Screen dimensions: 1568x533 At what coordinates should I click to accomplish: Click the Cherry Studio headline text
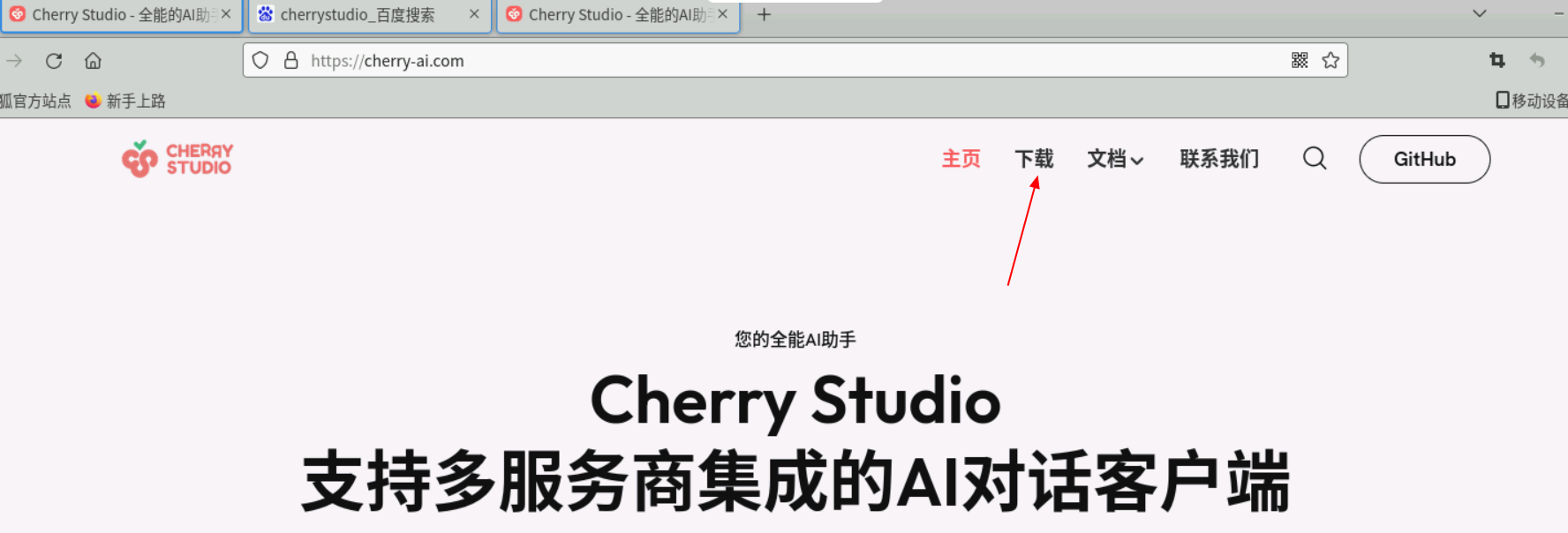tap(795, 401)
